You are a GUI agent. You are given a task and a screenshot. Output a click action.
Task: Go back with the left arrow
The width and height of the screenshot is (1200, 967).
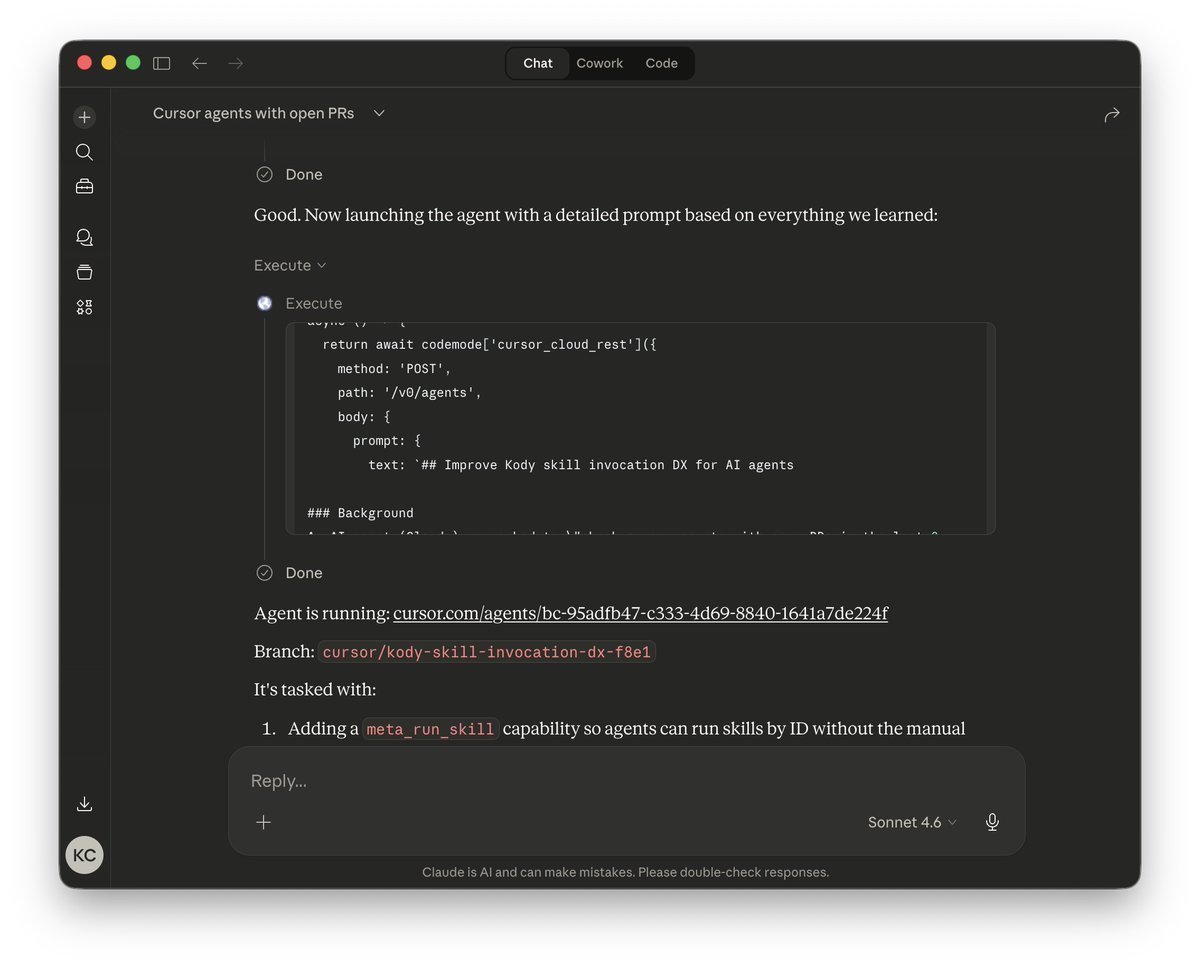[199, 63]
